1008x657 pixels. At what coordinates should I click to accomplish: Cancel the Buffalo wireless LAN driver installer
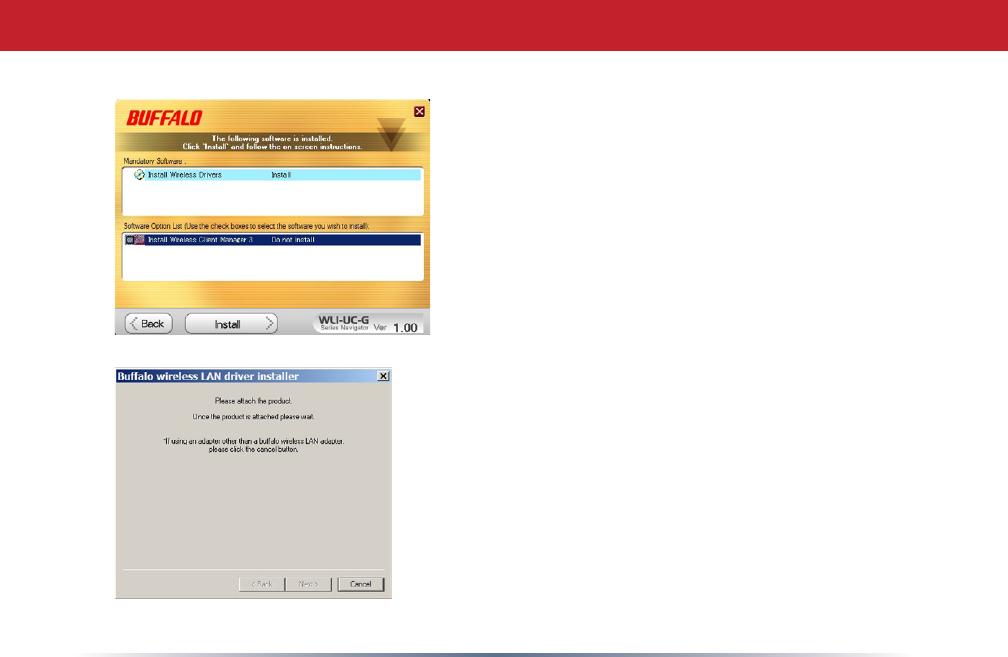coord(361,584)
